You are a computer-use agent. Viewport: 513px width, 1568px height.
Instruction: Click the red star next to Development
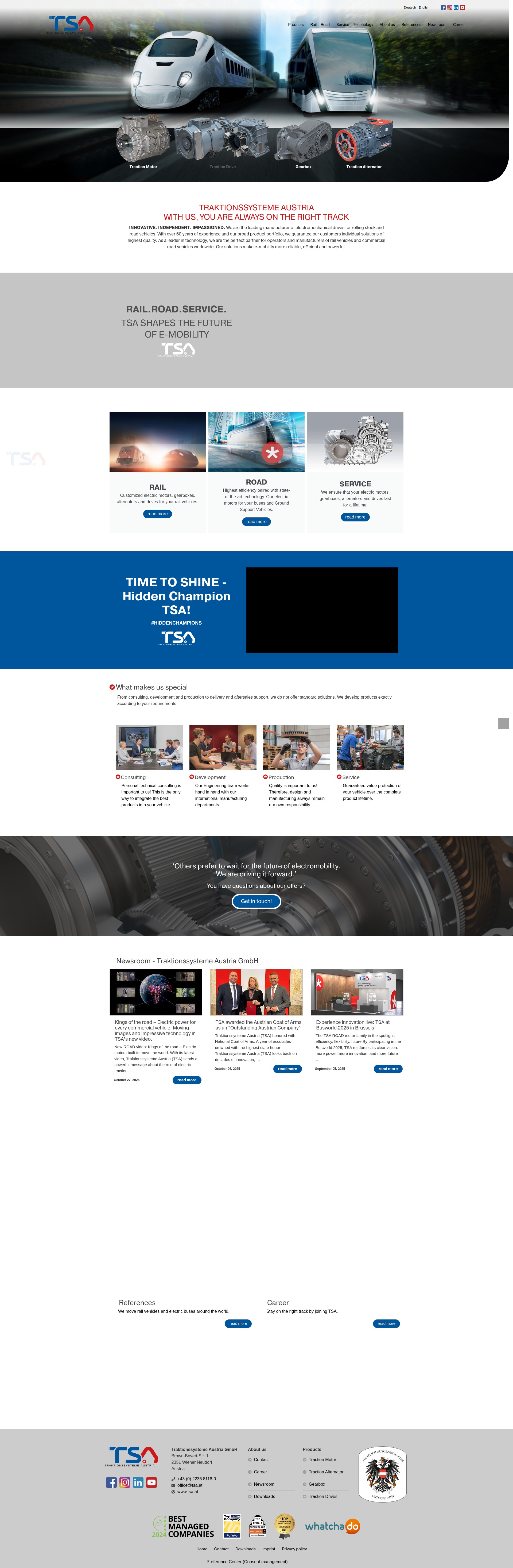[x=192, y=777]
